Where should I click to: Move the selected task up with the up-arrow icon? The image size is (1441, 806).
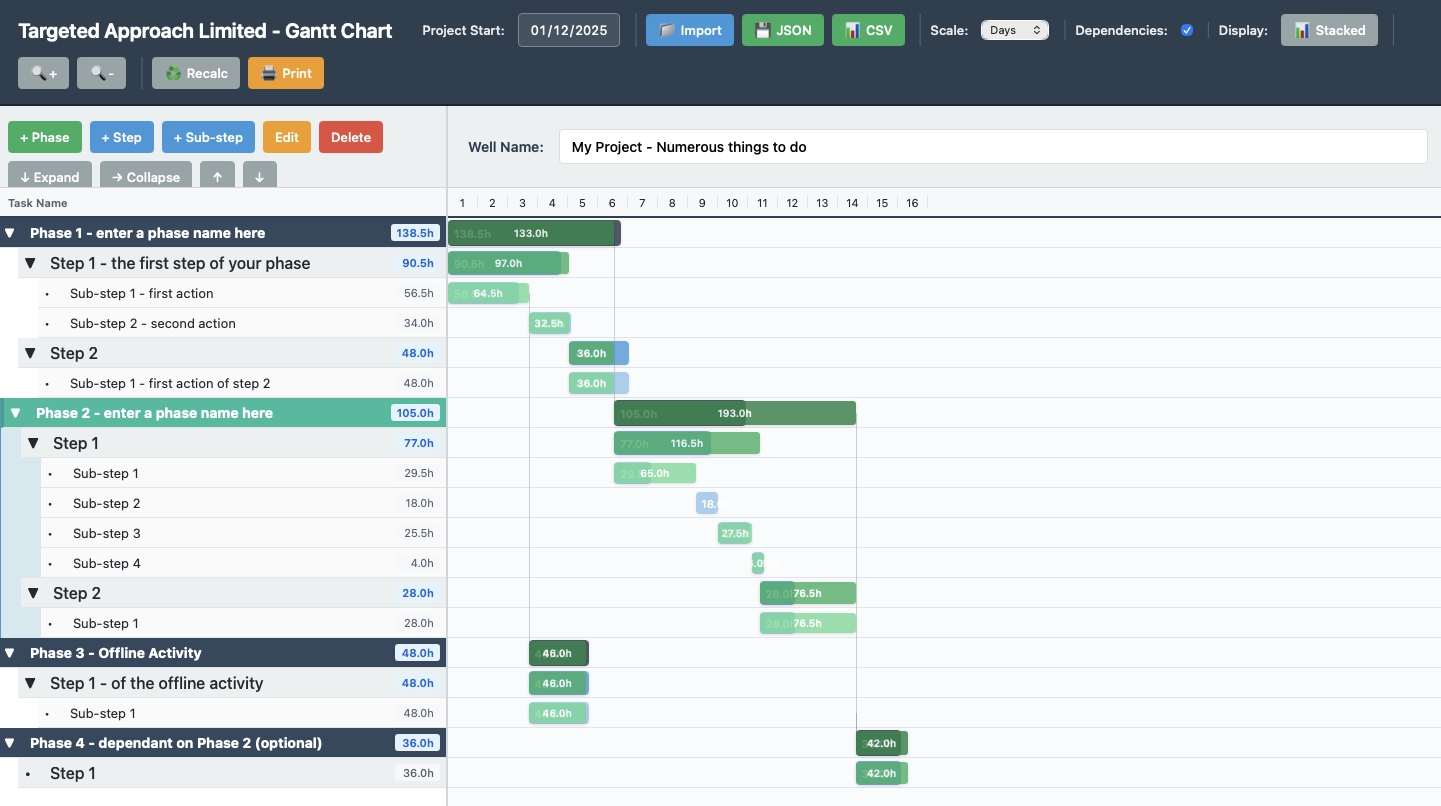pos(217,174)
